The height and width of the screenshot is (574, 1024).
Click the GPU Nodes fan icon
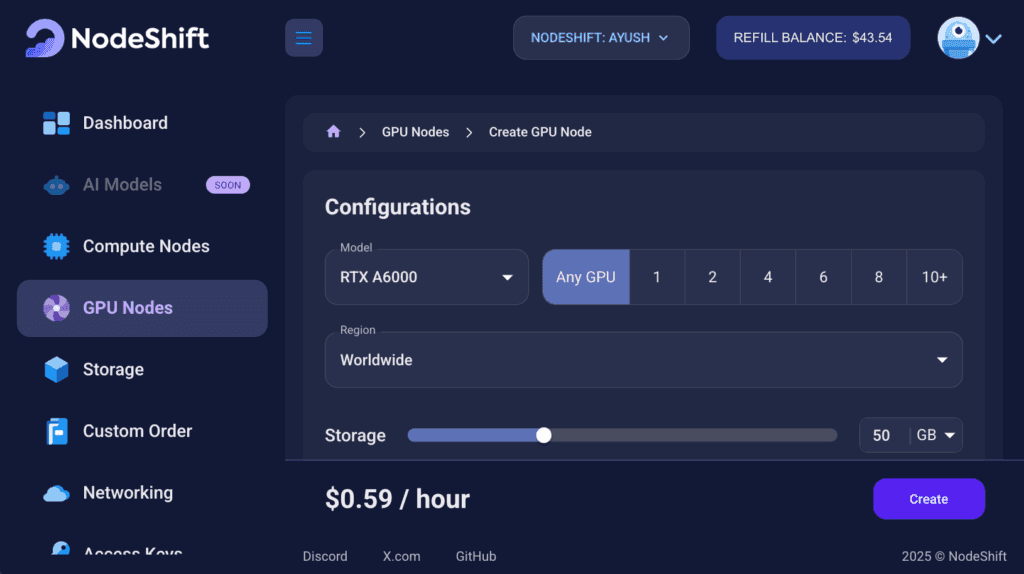[x=56, y=308]
